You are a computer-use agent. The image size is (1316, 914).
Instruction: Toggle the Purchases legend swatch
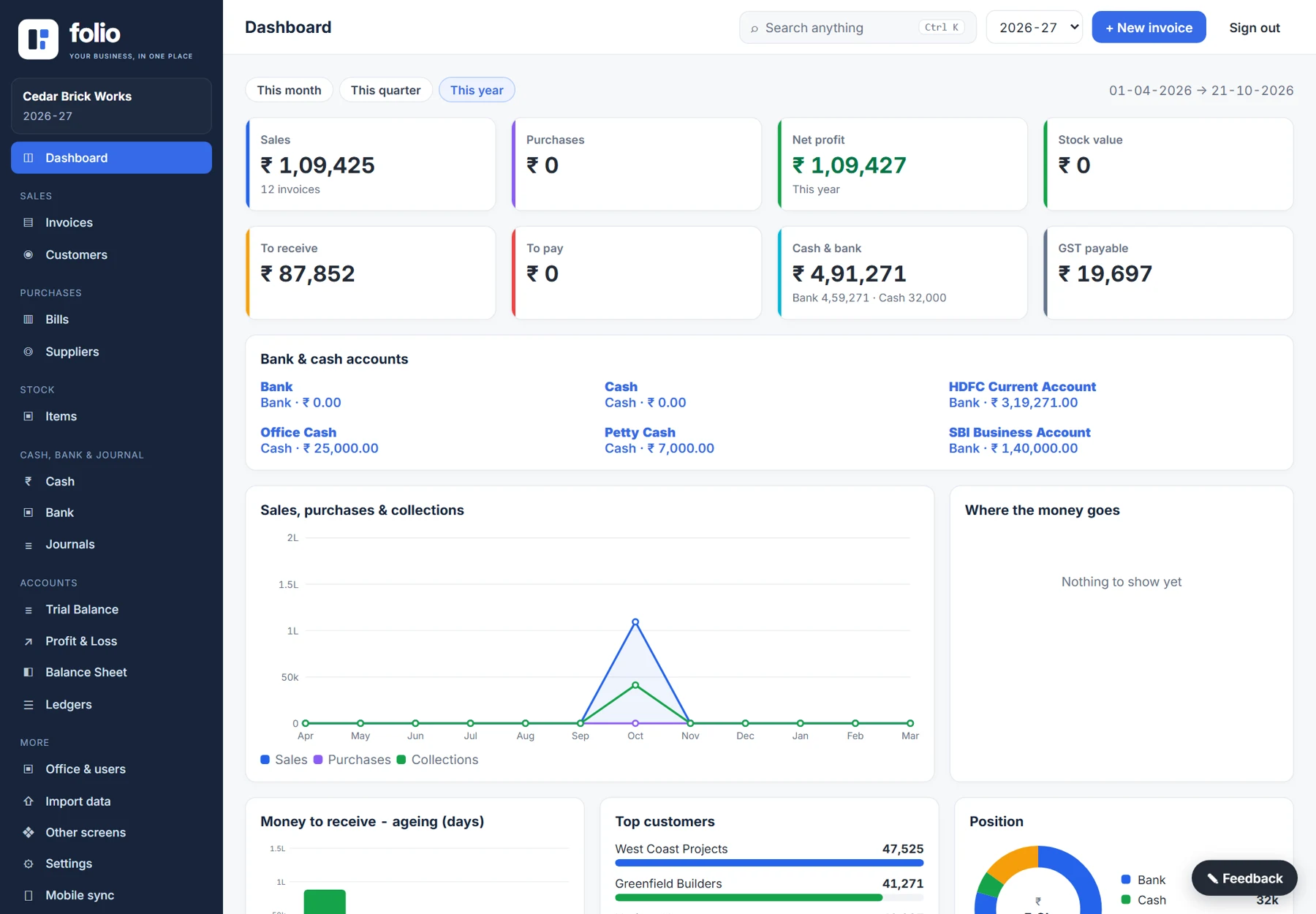click(x=318, y=760)
